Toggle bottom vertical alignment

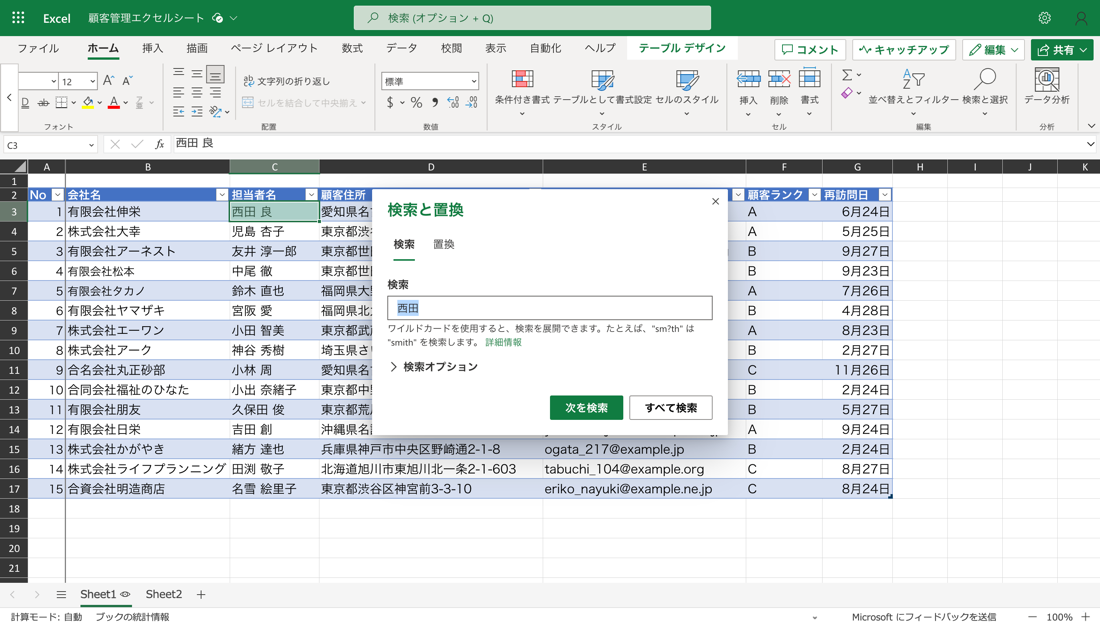click(215, 74)
